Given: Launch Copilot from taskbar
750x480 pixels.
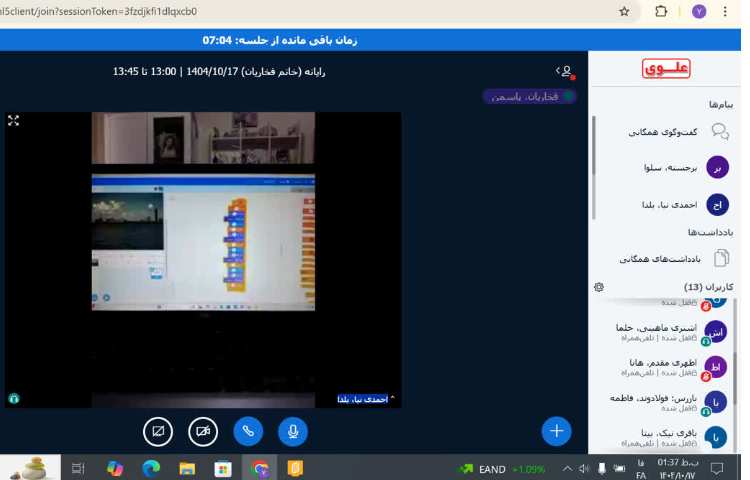Looking at the screenshot, I should [115, 469].
